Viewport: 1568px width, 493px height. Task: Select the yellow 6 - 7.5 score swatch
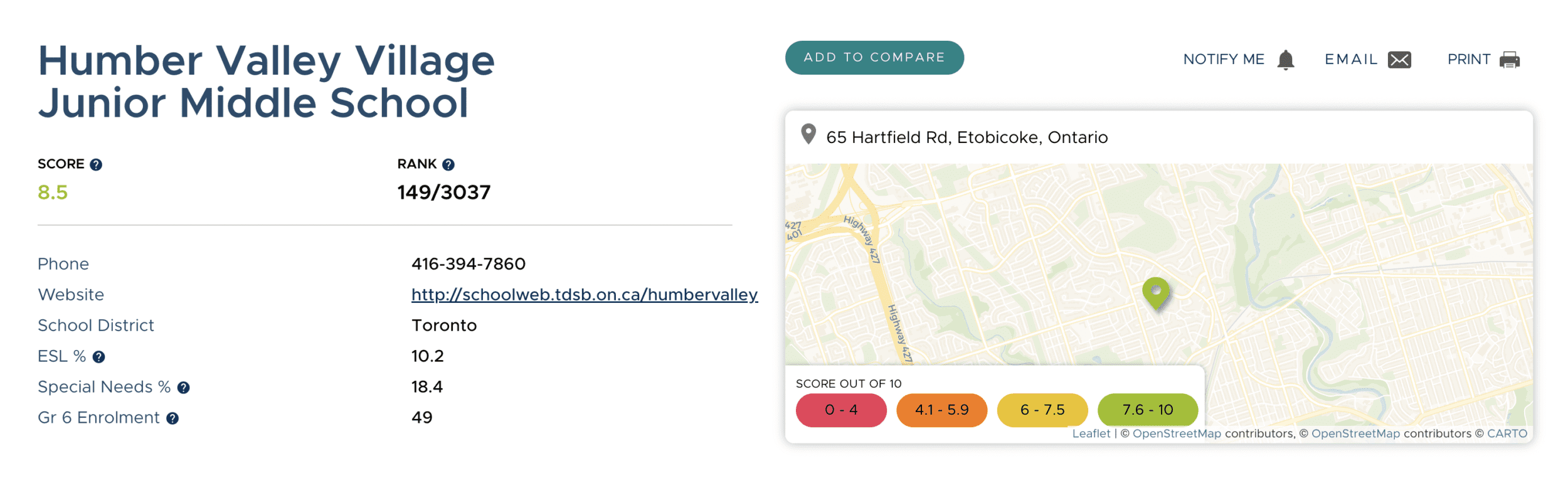pyautogui.click(x=1042, y=410)
